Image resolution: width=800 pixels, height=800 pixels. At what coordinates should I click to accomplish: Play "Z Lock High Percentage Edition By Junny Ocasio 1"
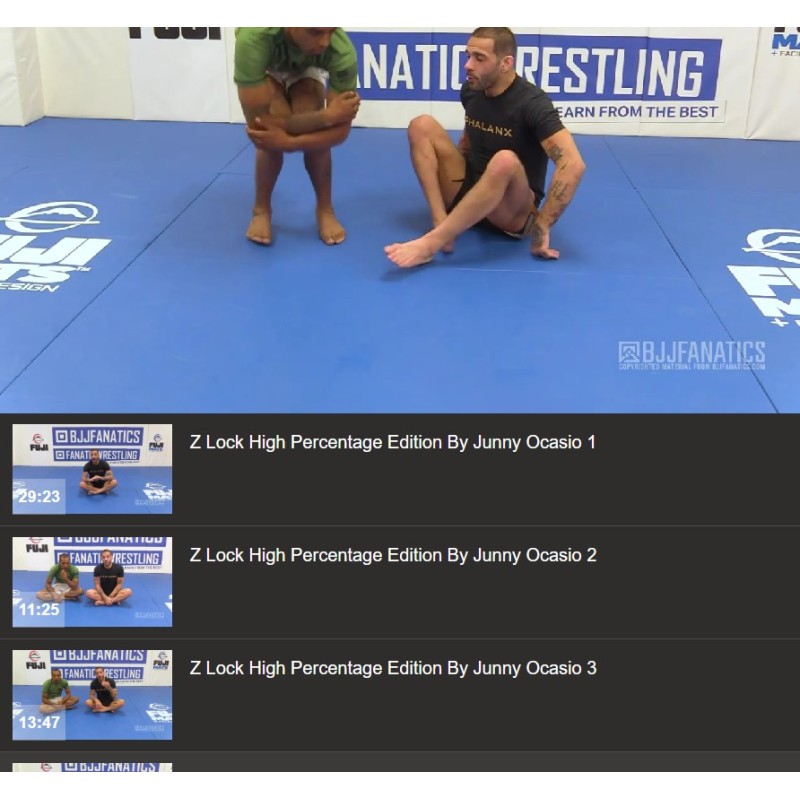pyautogui.click(x=392, y=442)
